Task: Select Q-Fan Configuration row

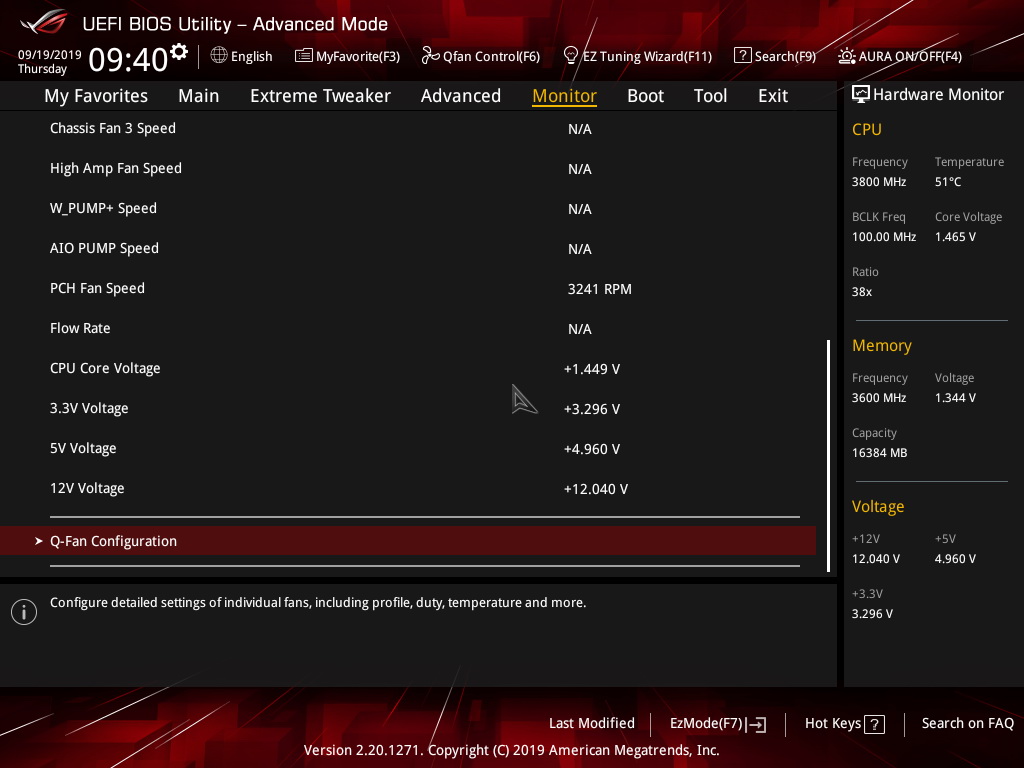Action: click(x=408, y=541)
